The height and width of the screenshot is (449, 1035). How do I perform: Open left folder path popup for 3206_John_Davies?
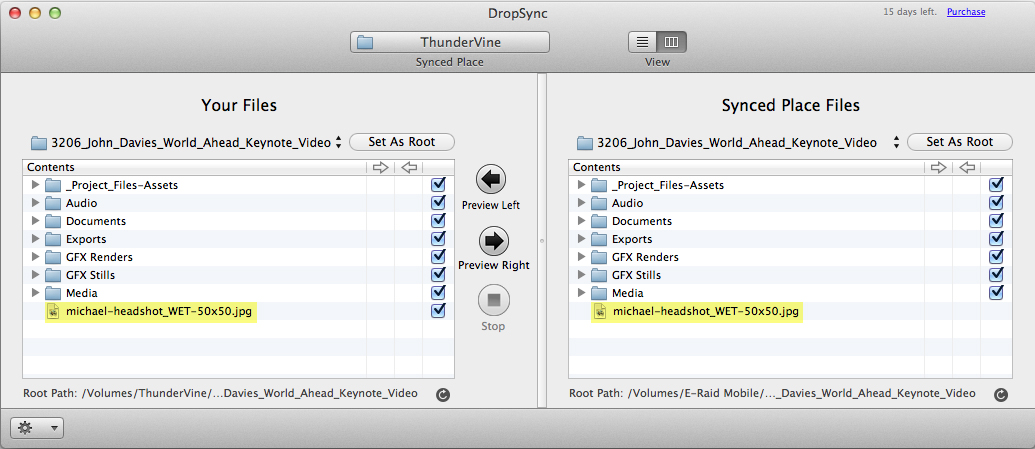click(x=186, y=142)
